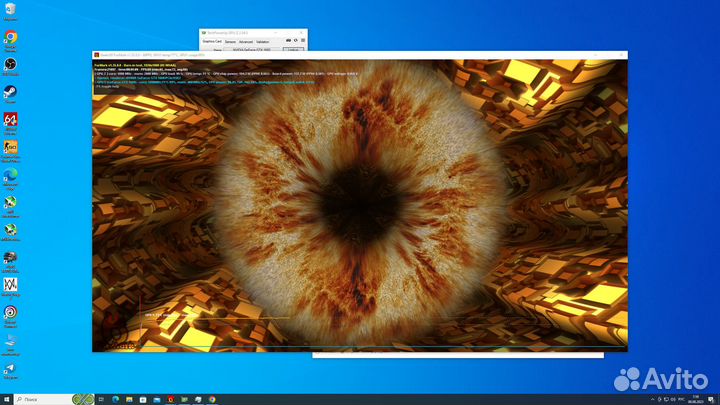Image resolution: width=720 pixels, height=405 pixels.
Task: Open the notification center icon
Action: [x=711, y=399]
